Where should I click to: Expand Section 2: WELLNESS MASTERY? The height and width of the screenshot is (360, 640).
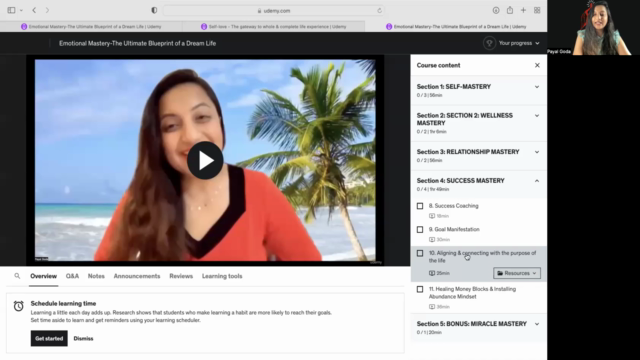click(537, 116)
